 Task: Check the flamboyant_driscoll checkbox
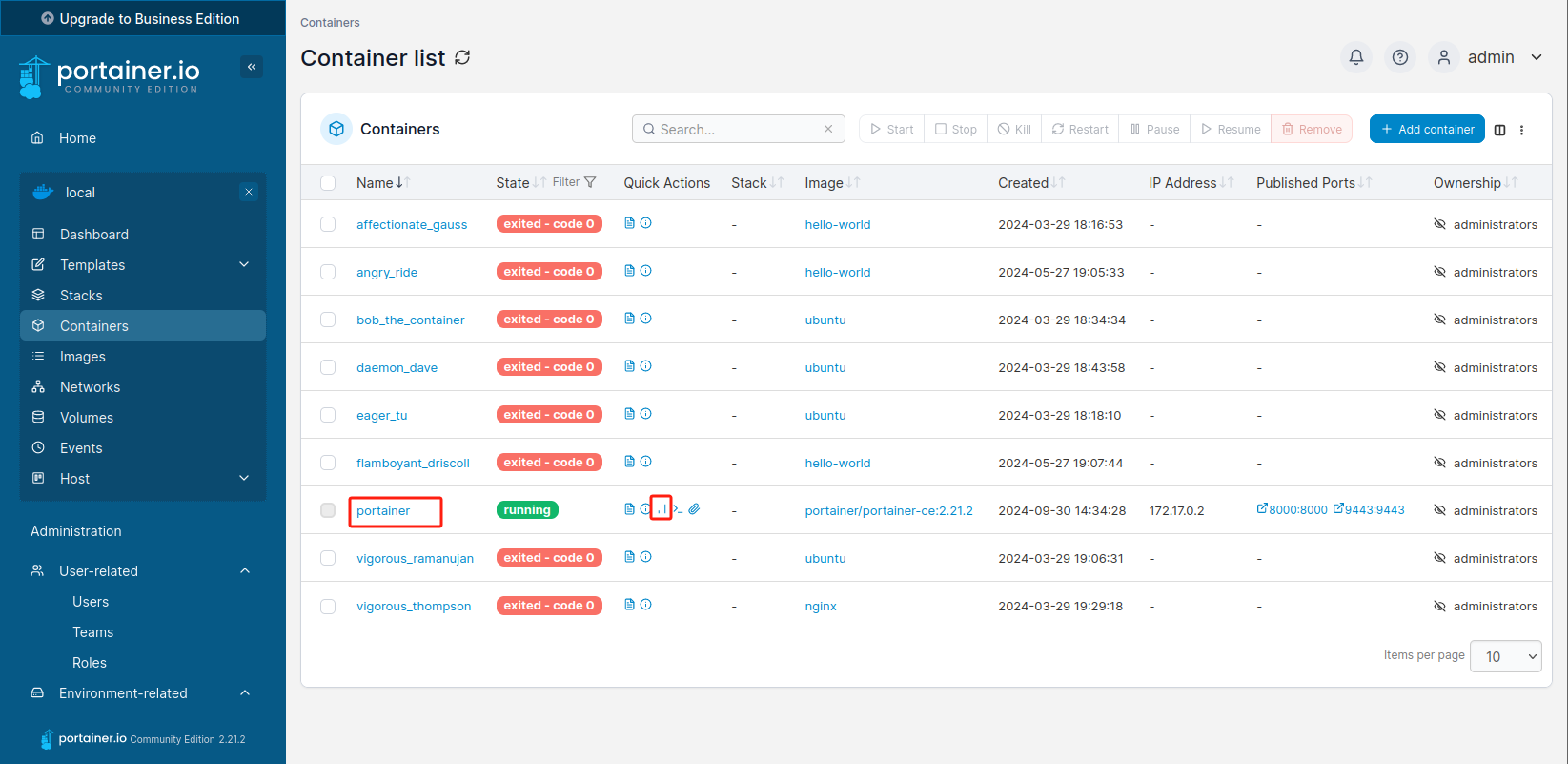328,463
